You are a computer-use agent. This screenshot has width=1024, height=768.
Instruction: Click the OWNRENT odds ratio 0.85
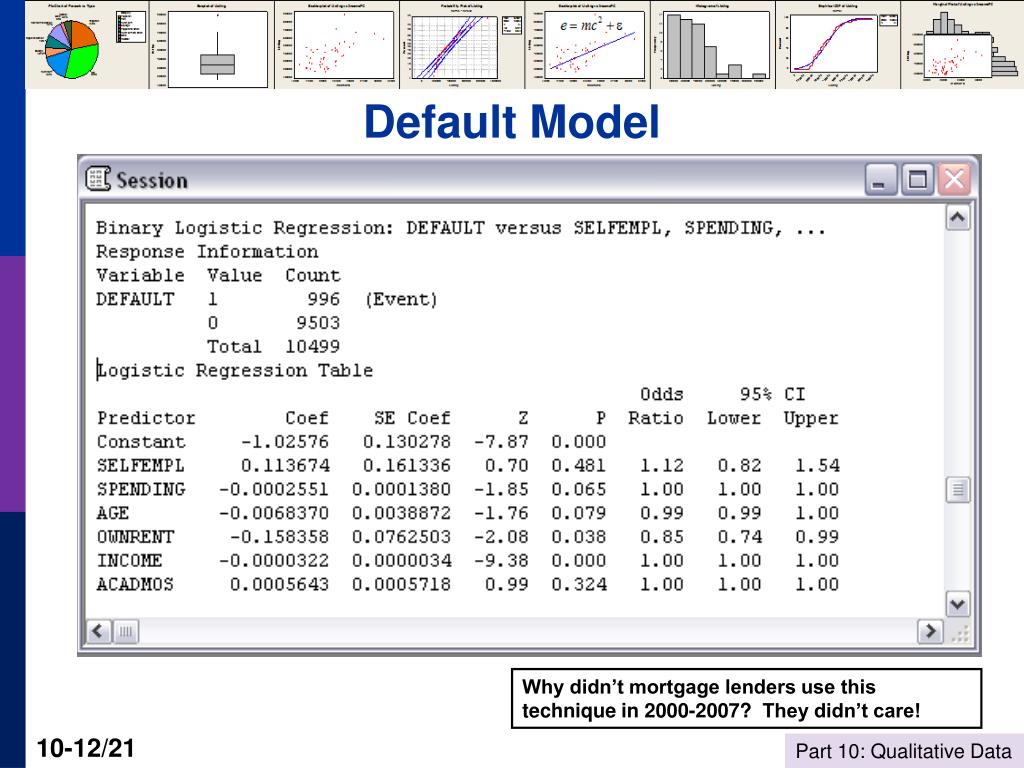pyautogui.click(x=662, y=537)
